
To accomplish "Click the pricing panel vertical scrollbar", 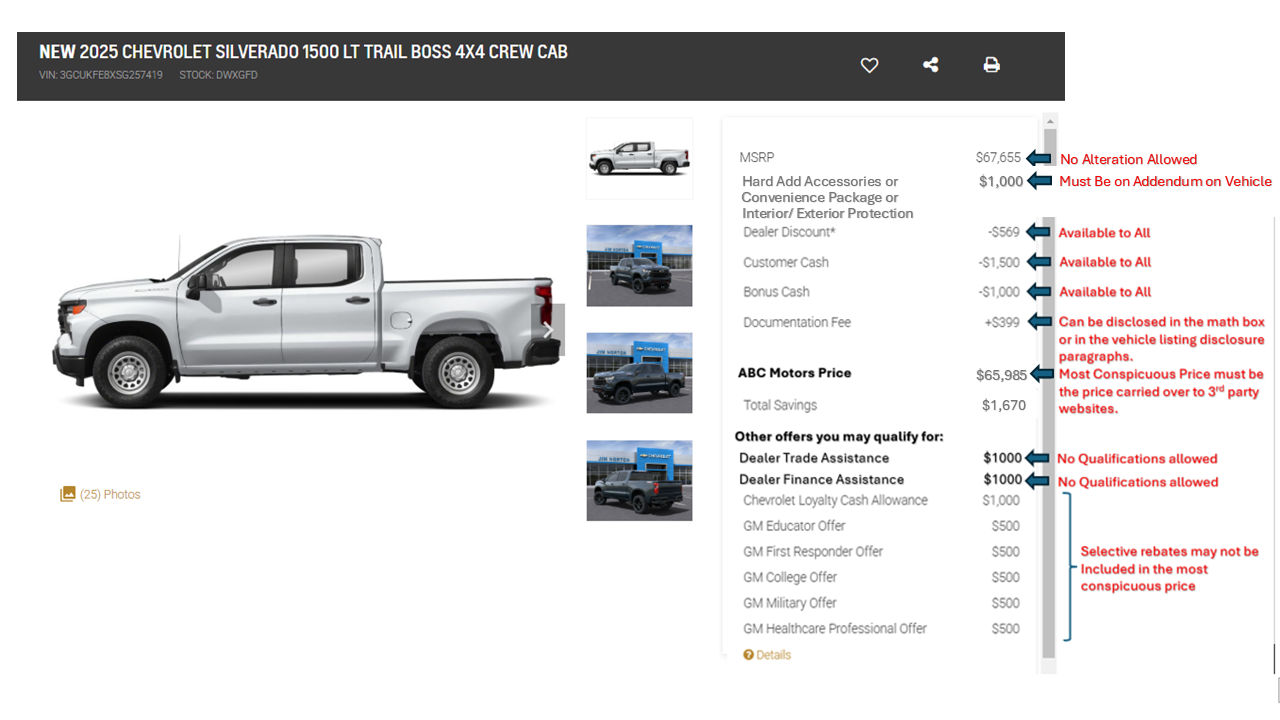I will pos(1049,390).
